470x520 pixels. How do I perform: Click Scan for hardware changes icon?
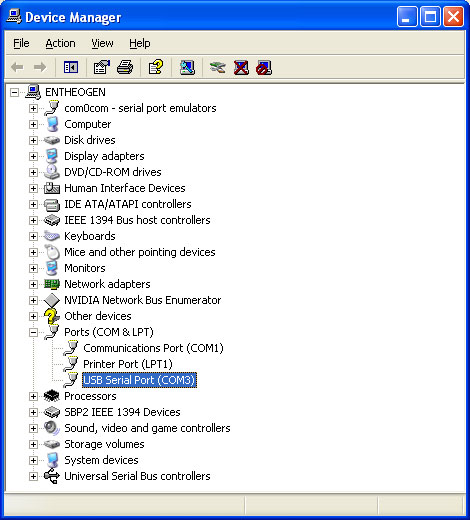[187, 68]
